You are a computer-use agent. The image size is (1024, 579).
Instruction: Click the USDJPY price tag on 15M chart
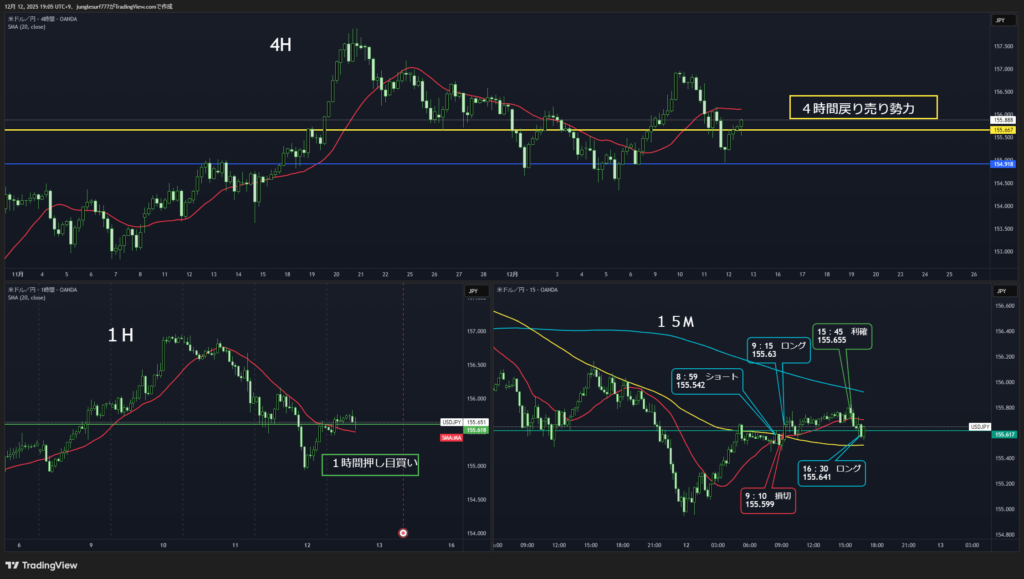(x=979, y=427)
